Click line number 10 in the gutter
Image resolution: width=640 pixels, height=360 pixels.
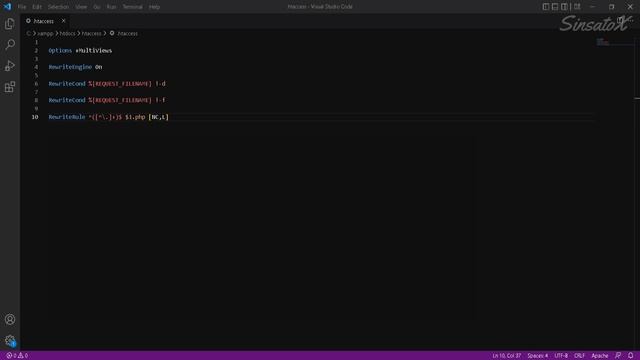pyautogui.click(x=35, y=117)
